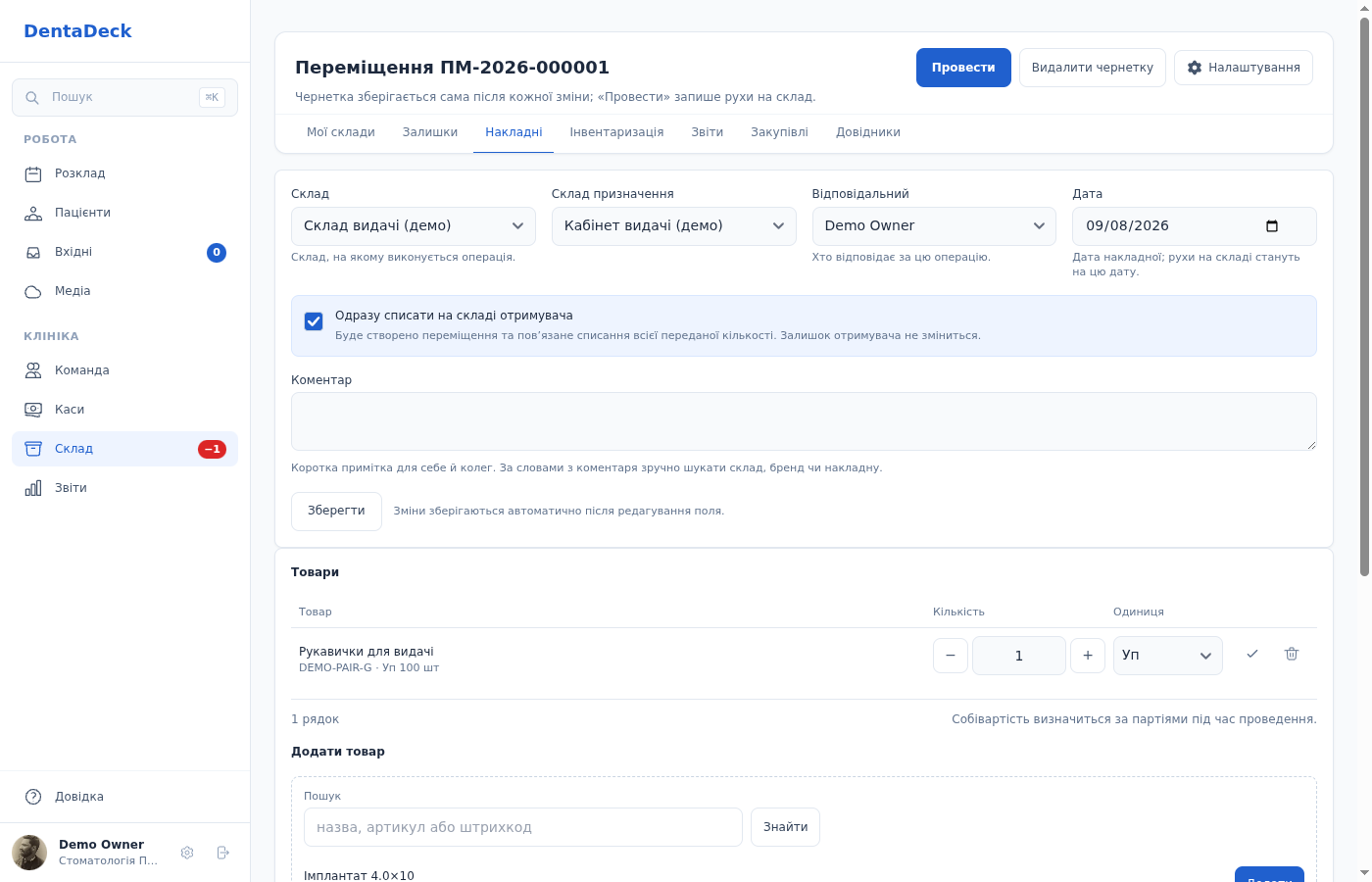
Task: Click the Пацієнти sidebar icon
Action: (33, 213)
